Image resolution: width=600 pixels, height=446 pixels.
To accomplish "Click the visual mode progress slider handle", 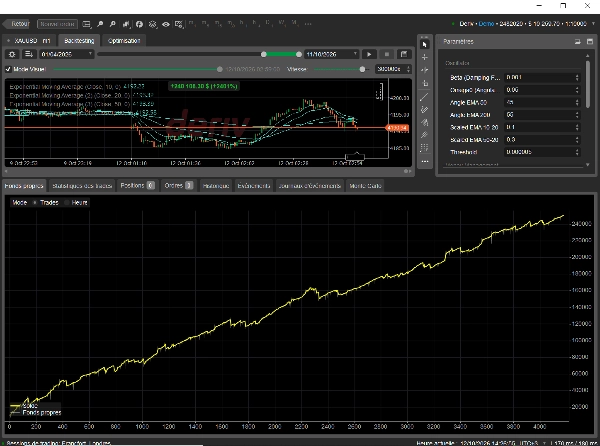I will 220,69.
